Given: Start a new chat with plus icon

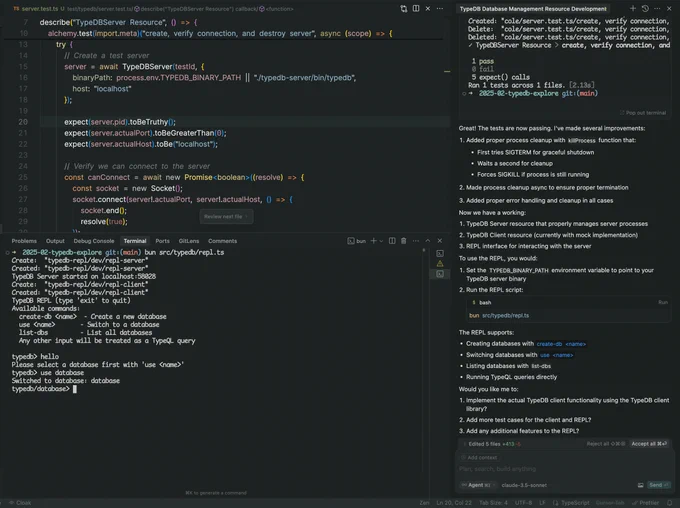Looking at the screenshot, I should tap(633, 9).
